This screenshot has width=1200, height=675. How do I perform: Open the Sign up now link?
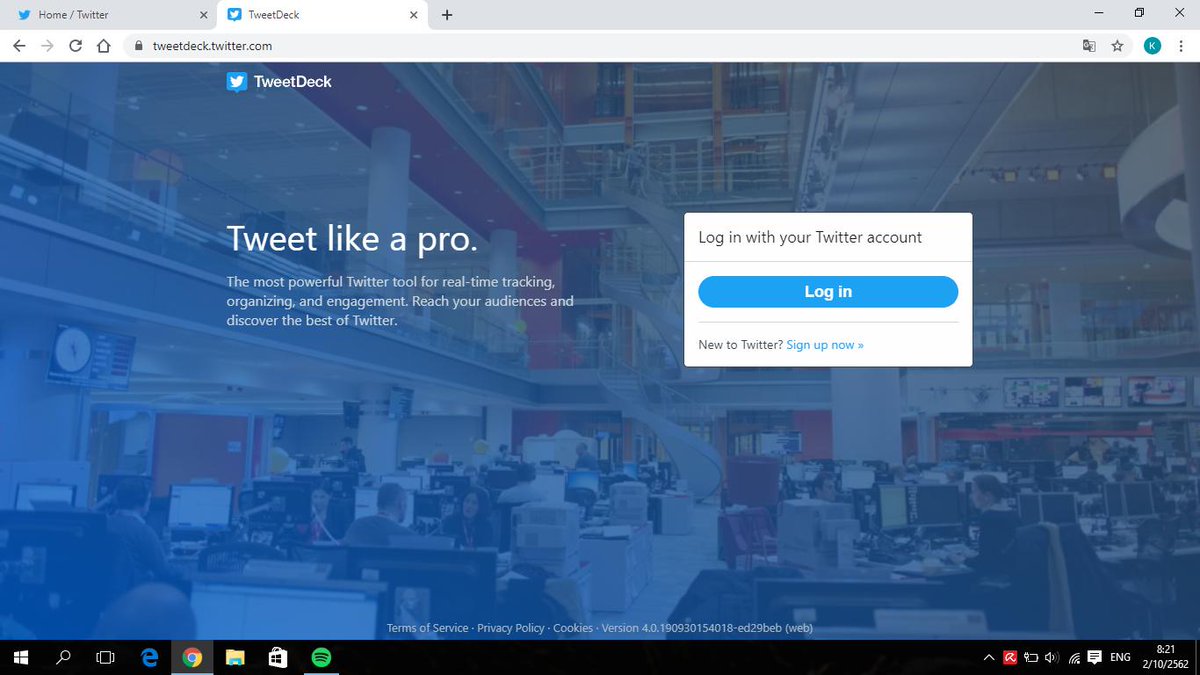click(825, 345)
